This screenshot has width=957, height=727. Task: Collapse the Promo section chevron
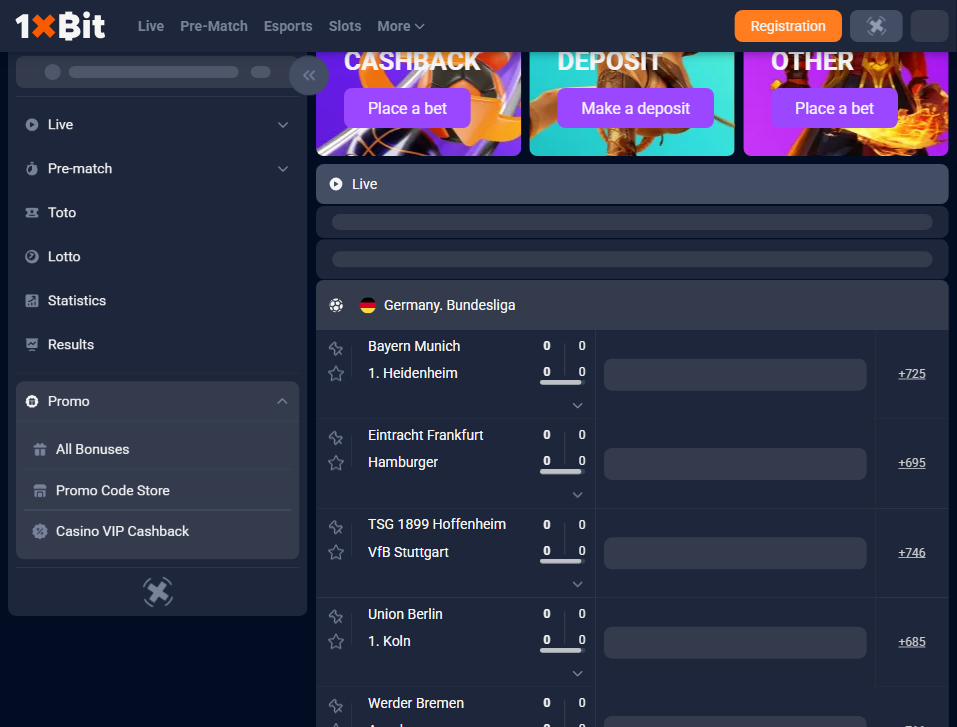click(282, 401)
